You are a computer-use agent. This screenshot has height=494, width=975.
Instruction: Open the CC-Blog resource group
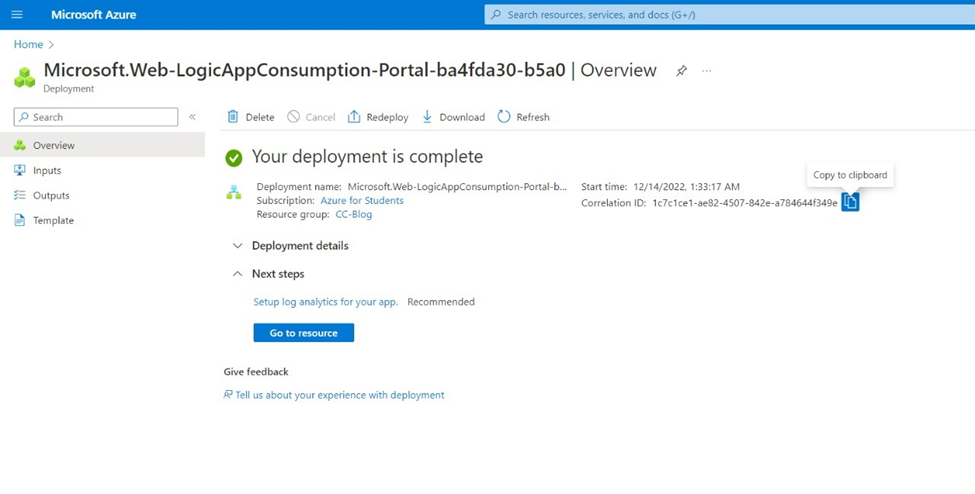tap(353, 215)
